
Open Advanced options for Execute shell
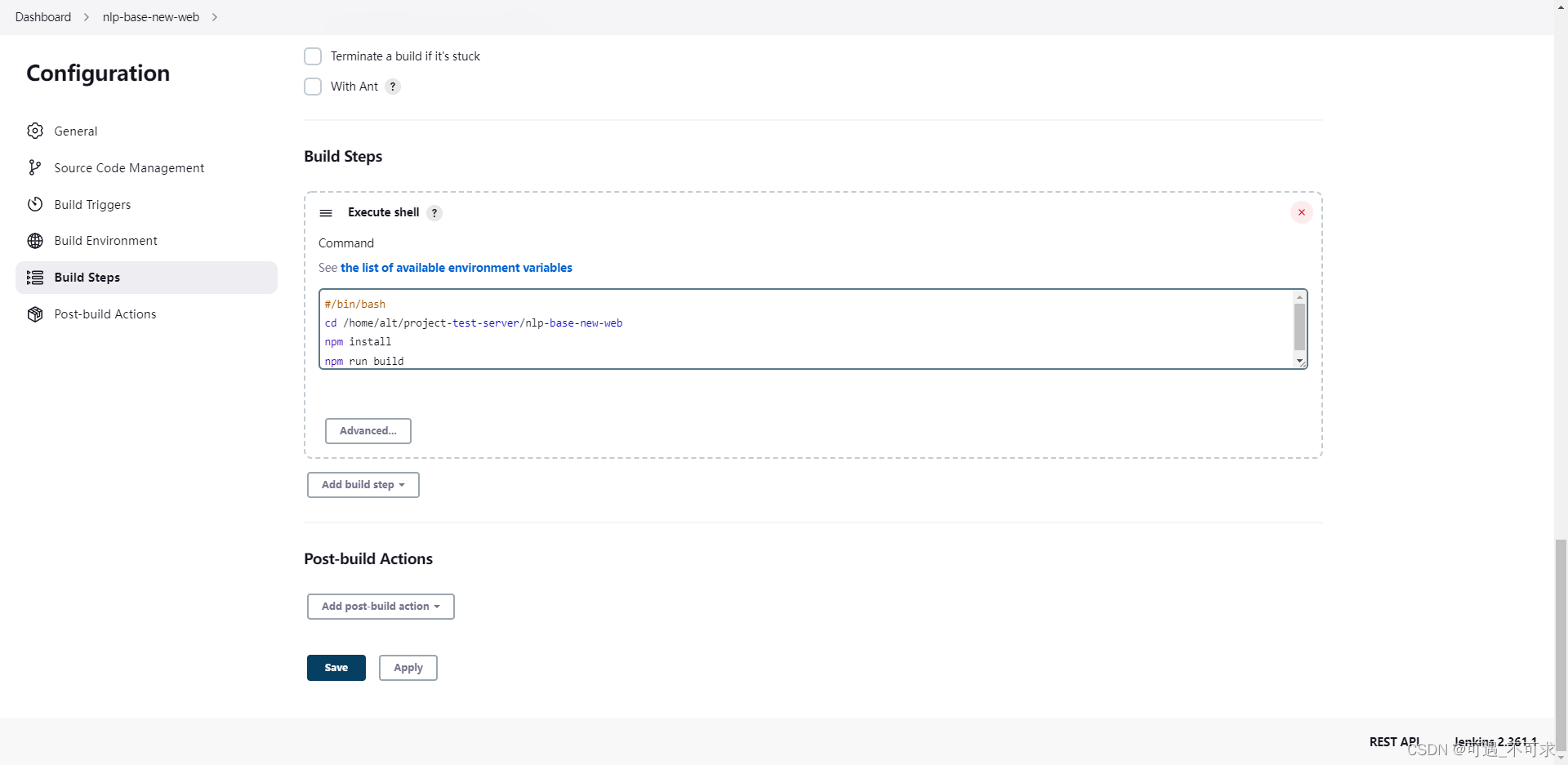pyautogui.click(x=368, y=431)
